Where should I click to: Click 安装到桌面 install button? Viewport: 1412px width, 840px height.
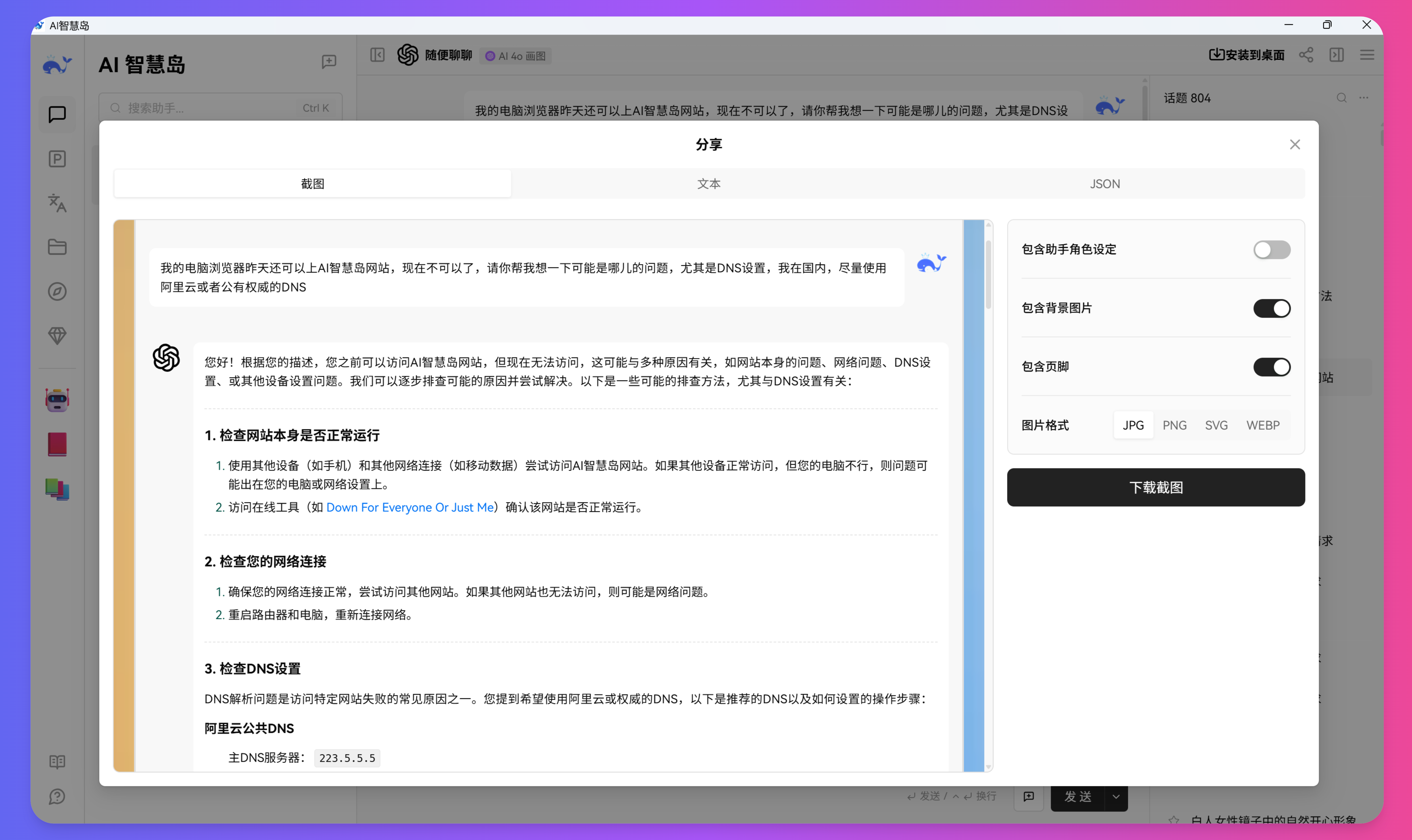(1247, 55)
